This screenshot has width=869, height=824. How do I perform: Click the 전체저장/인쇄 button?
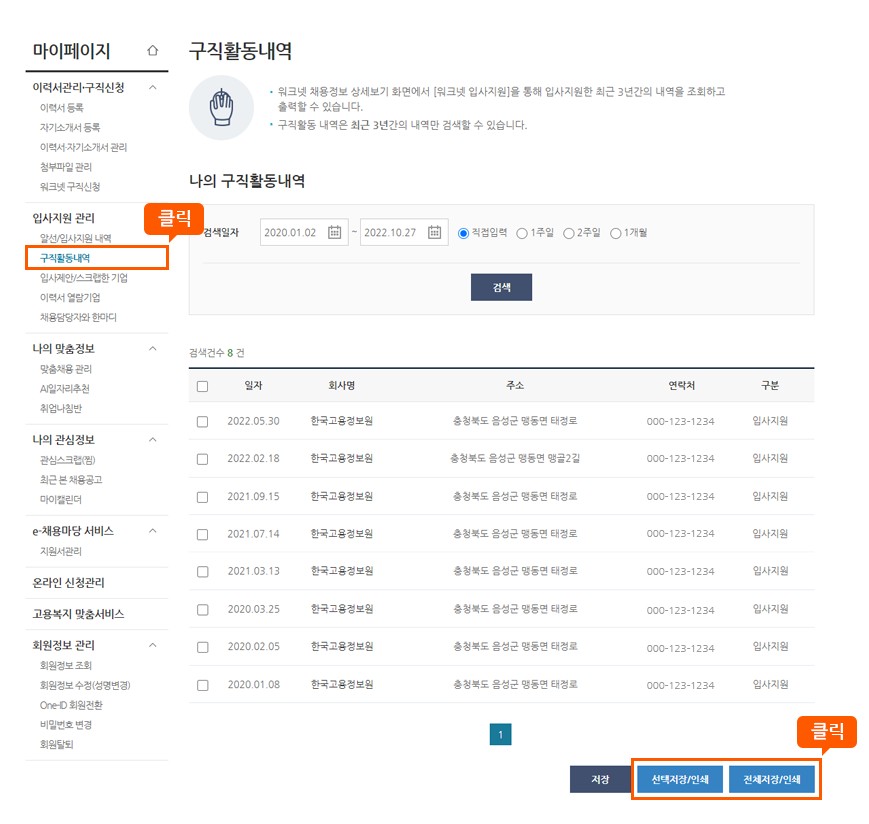pyautogui.click(x=771, y=778)
